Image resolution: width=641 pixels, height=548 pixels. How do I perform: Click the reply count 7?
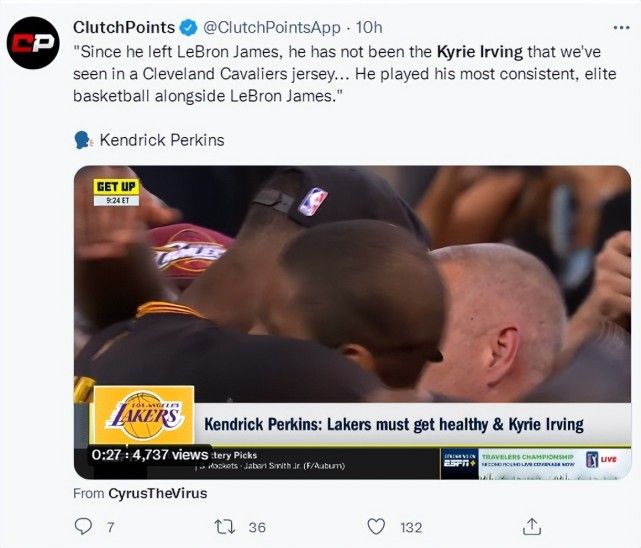[110, 527]
